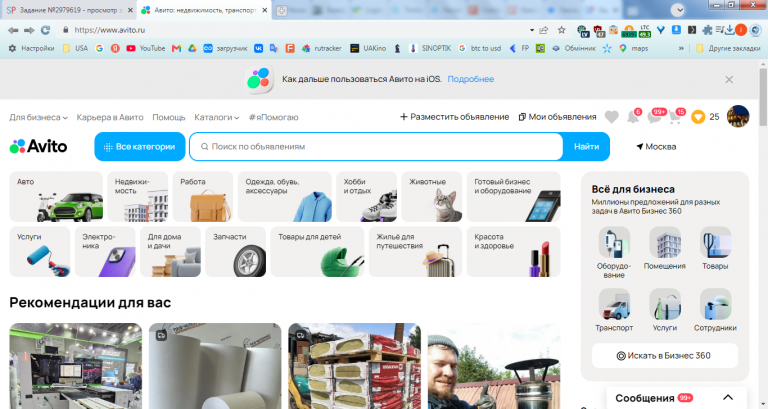Open the shopping cart with 15 badge
The width and height of the screenshot is (768, 409).
click(675, 117)
